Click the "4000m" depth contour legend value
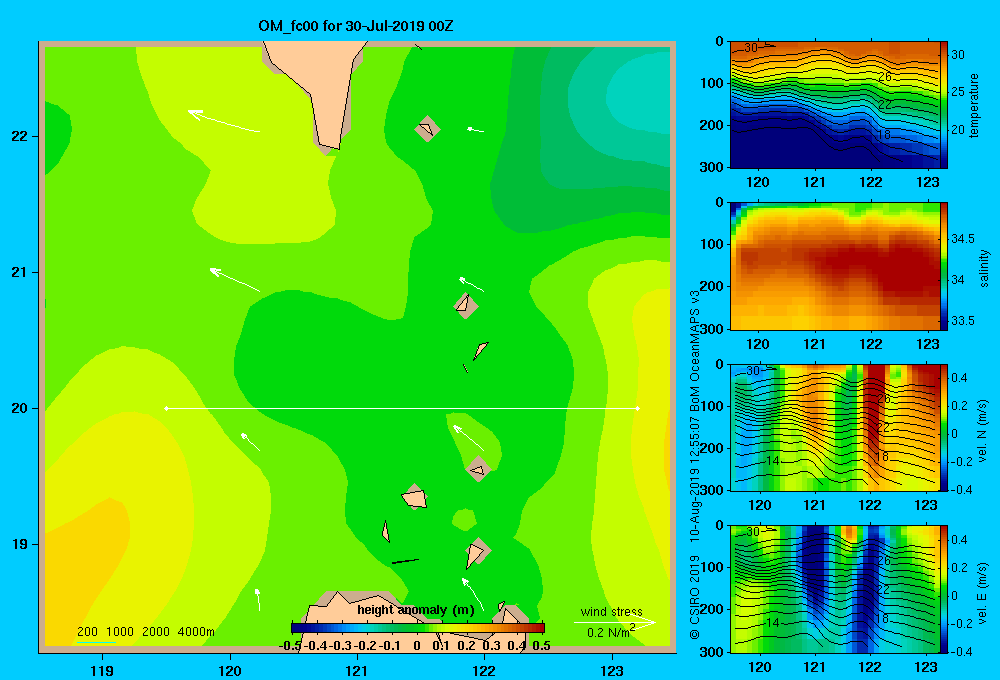Screen dimensions: 1000x680 196,632
